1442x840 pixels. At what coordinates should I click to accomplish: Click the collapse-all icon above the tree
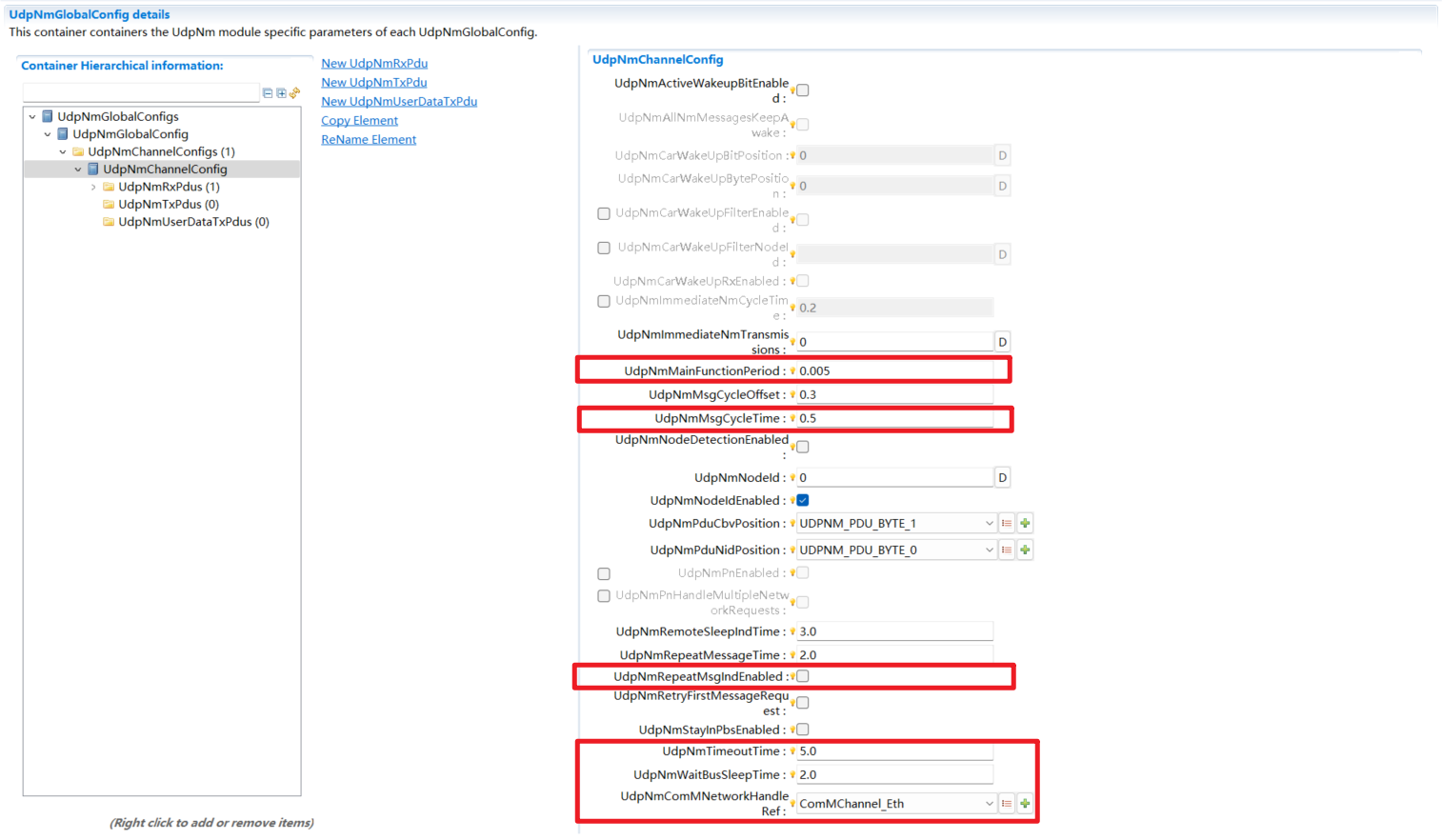[x=268, y=92]
